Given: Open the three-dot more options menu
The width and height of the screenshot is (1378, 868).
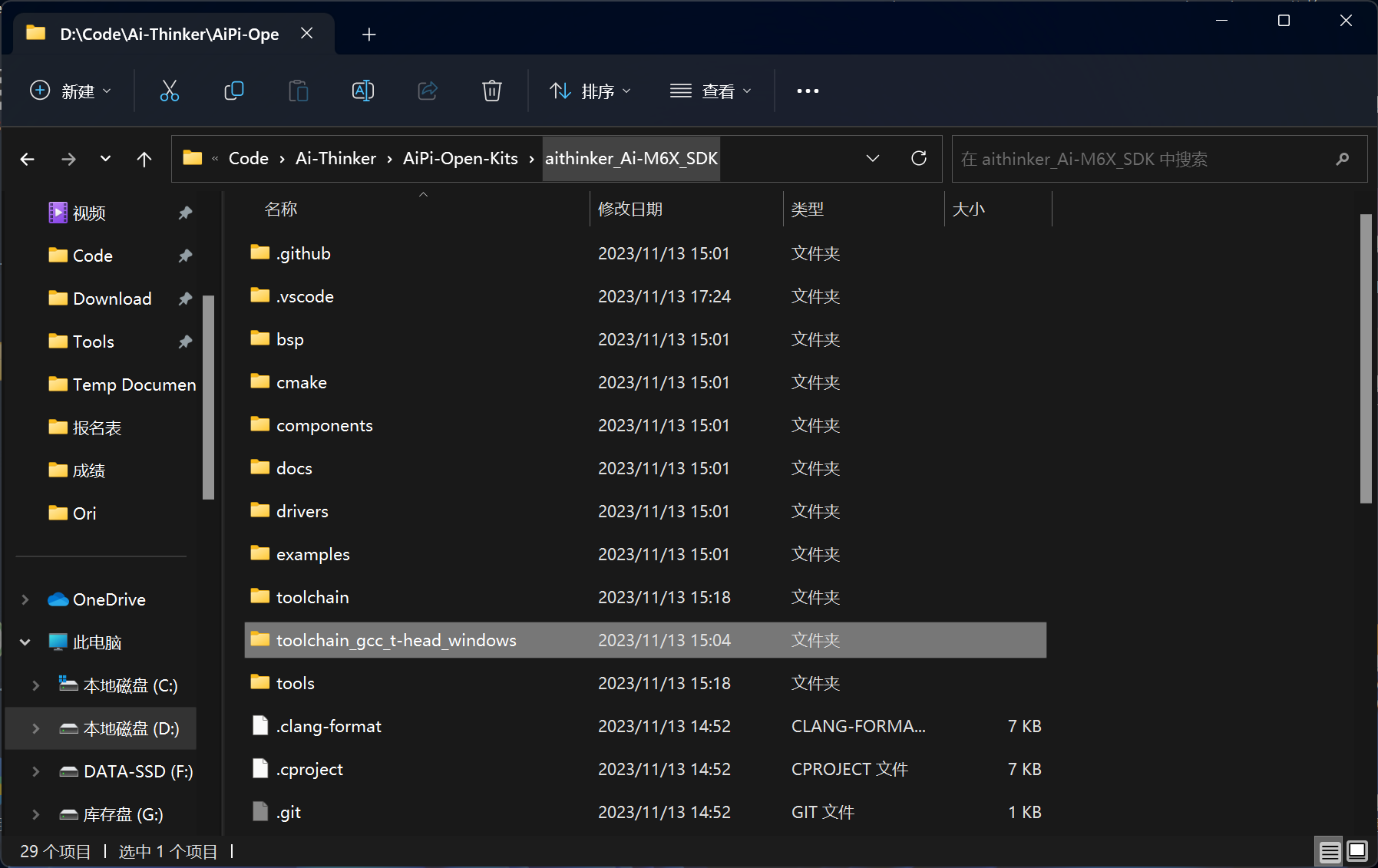Looking at the screenshot, I should click(x=808, y=91).
